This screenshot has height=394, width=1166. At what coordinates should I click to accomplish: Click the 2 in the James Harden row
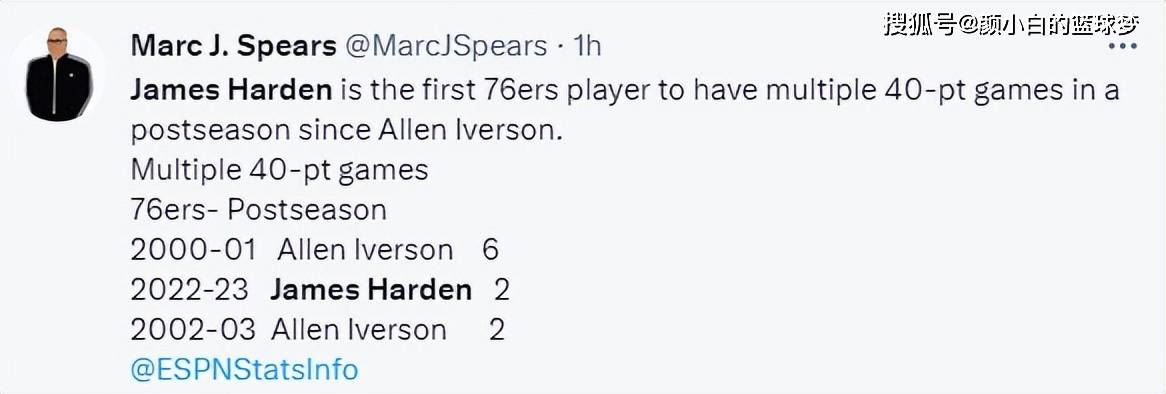pos(502,290)
